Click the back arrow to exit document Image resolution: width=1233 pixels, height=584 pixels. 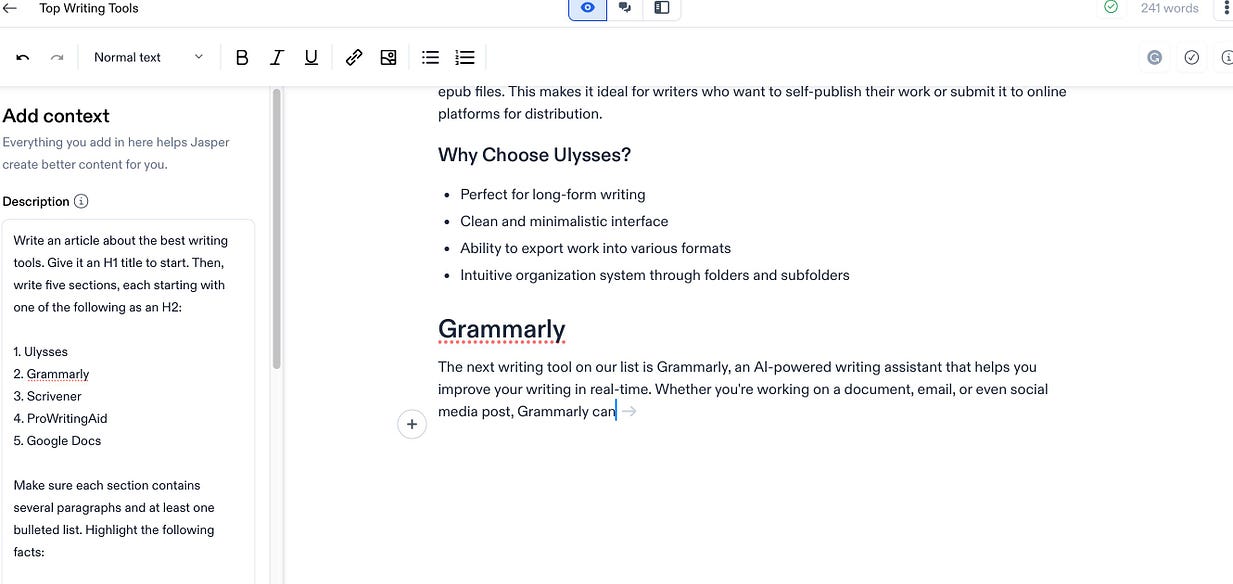(x=10, y=8)
